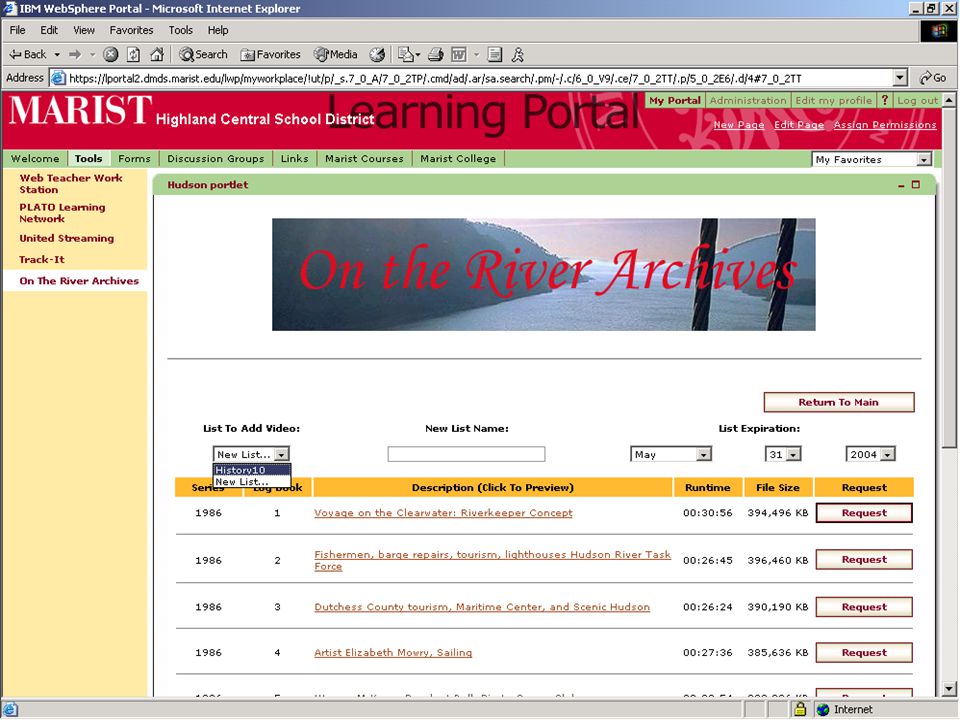Select New List... option in open dropdown
960x720 pixels.
252,482
